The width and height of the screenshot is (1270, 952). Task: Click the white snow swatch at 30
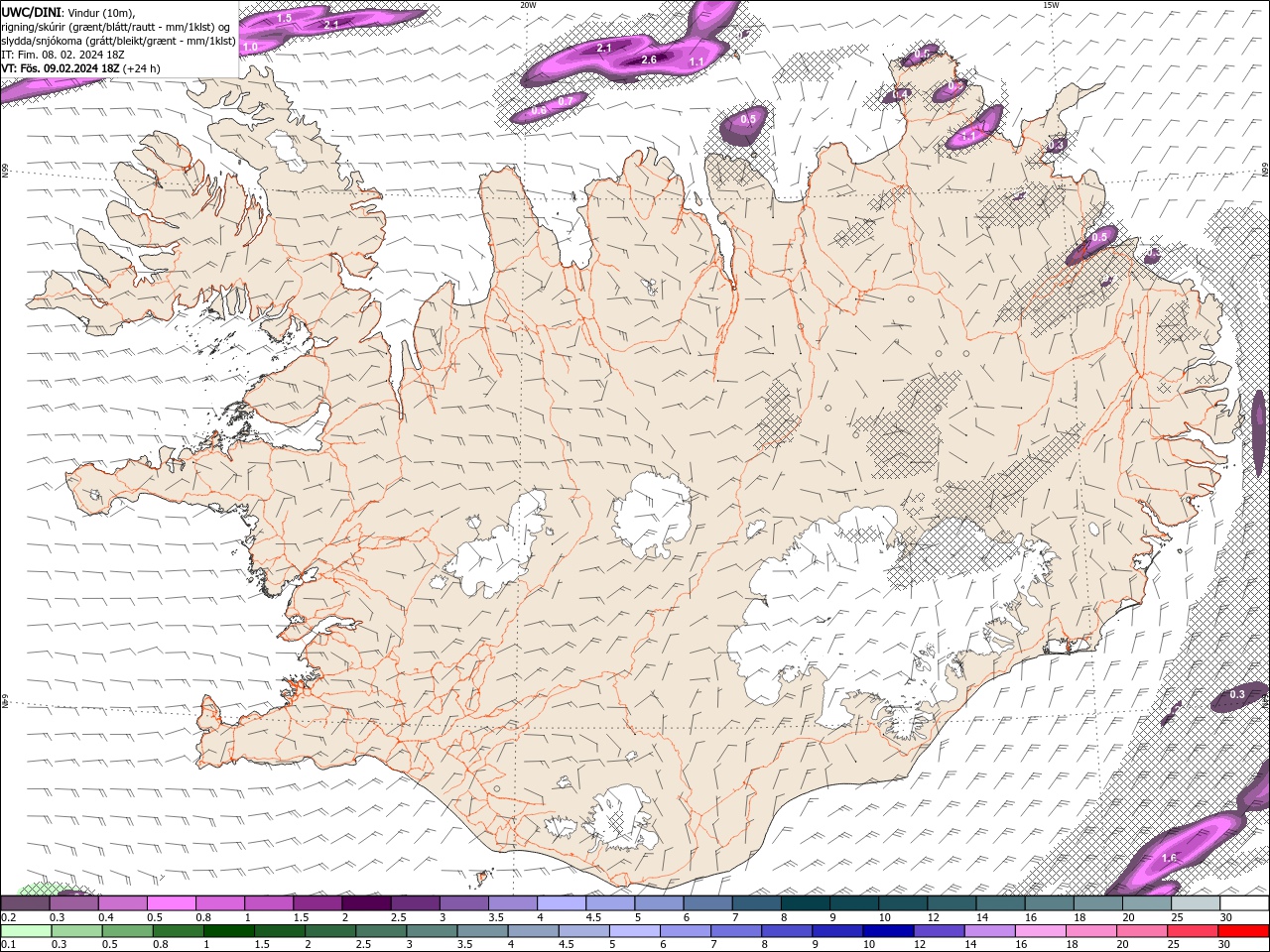[1244, 903]
